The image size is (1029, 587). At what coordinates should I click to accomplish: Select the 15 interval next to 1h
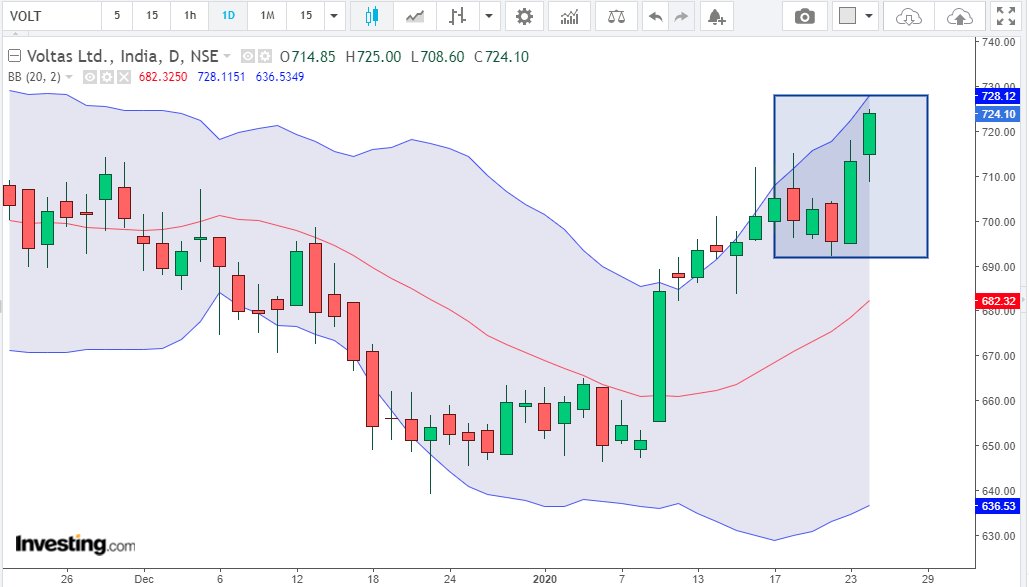click(152, 15)
